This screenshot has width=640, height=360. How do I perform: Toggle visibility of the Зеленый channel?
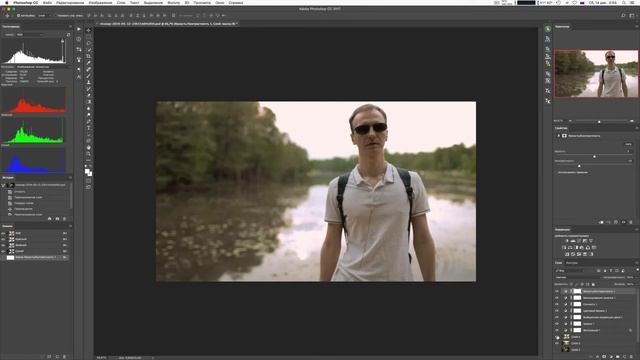(x=4, y=245)
